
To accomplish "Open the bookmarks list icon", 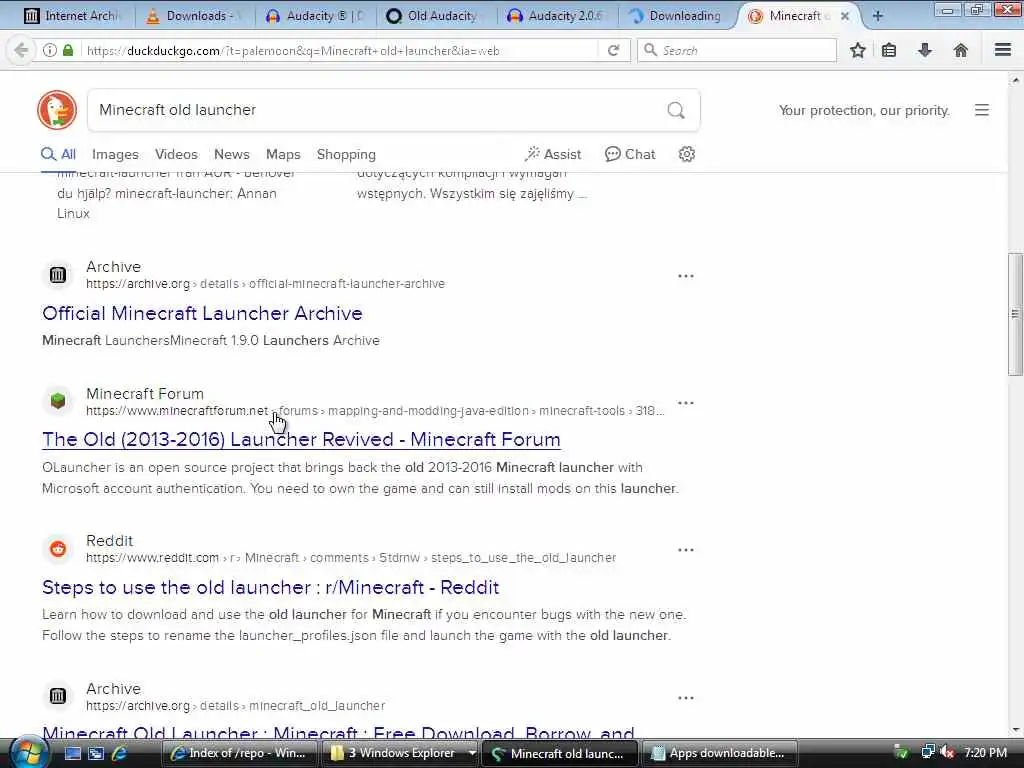I will click(x=889, y=50).
